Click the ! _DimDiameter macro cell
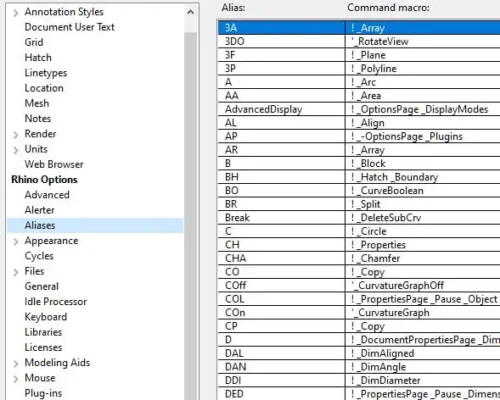500x400 pixels. click(423, 380)
